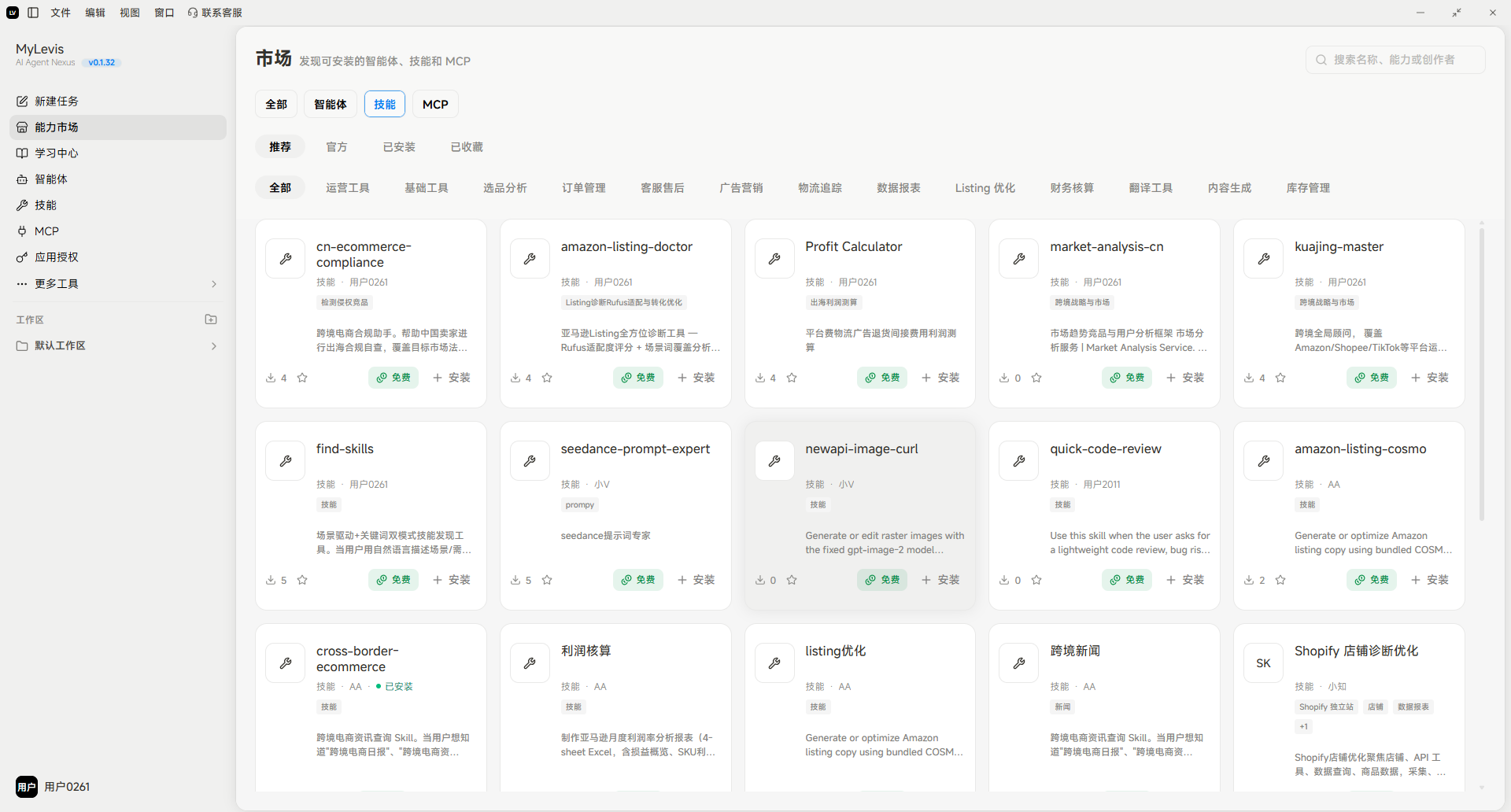
Task: Install quick-code-review skill
Action: click(1185, 580)
